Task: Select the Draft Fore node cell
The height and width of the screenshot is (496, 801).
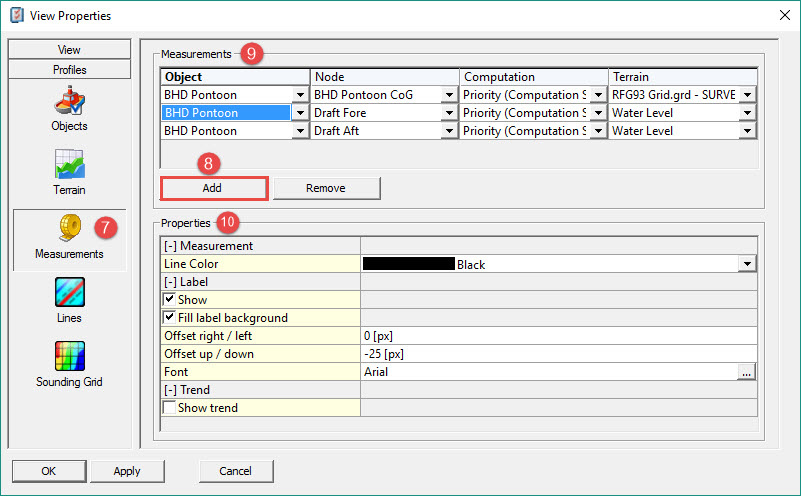Action: pyautogui.click(x=376, y=113)
